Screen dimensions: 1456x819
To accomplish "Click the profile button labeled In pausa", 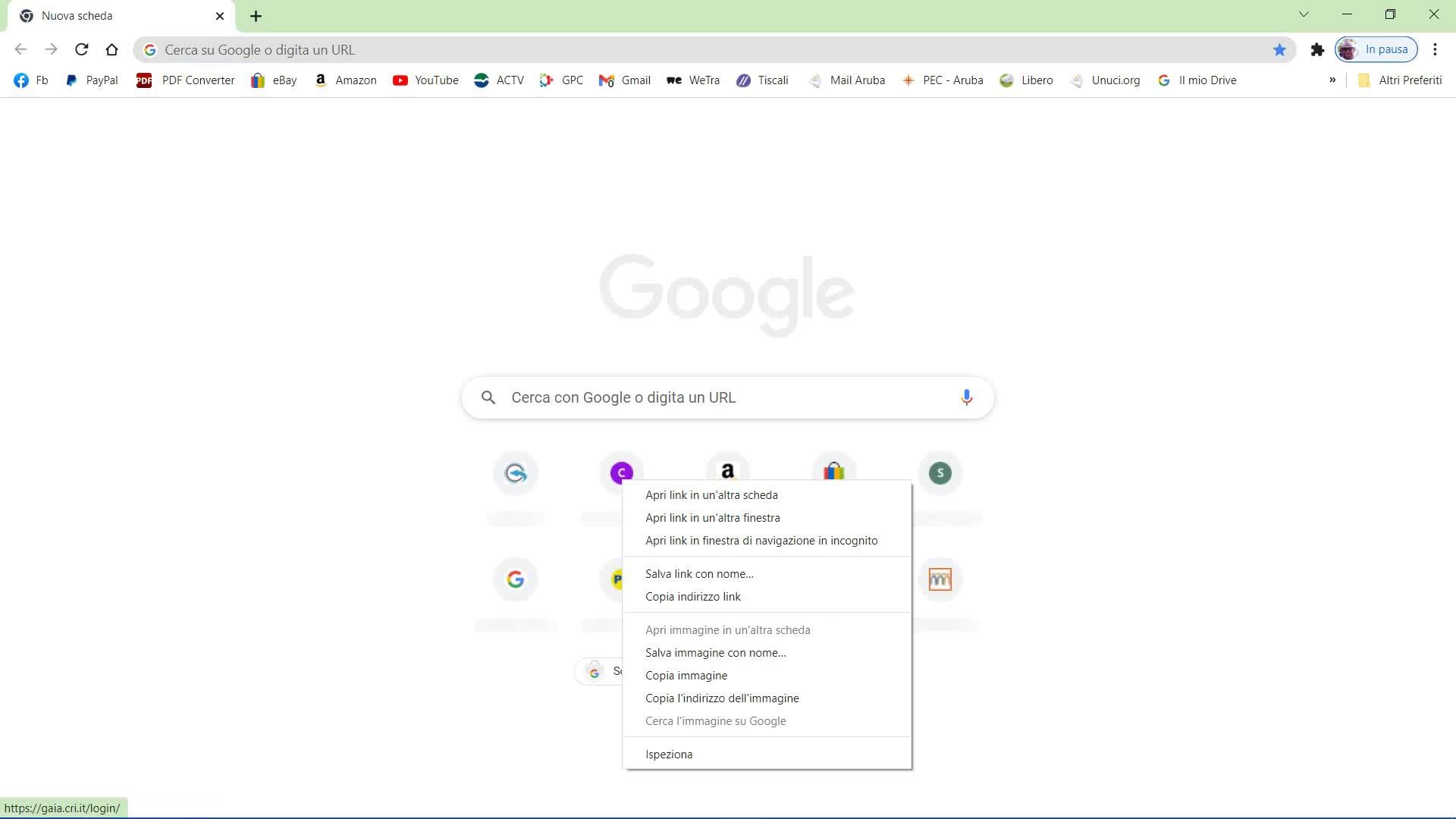I will 1376,49.
